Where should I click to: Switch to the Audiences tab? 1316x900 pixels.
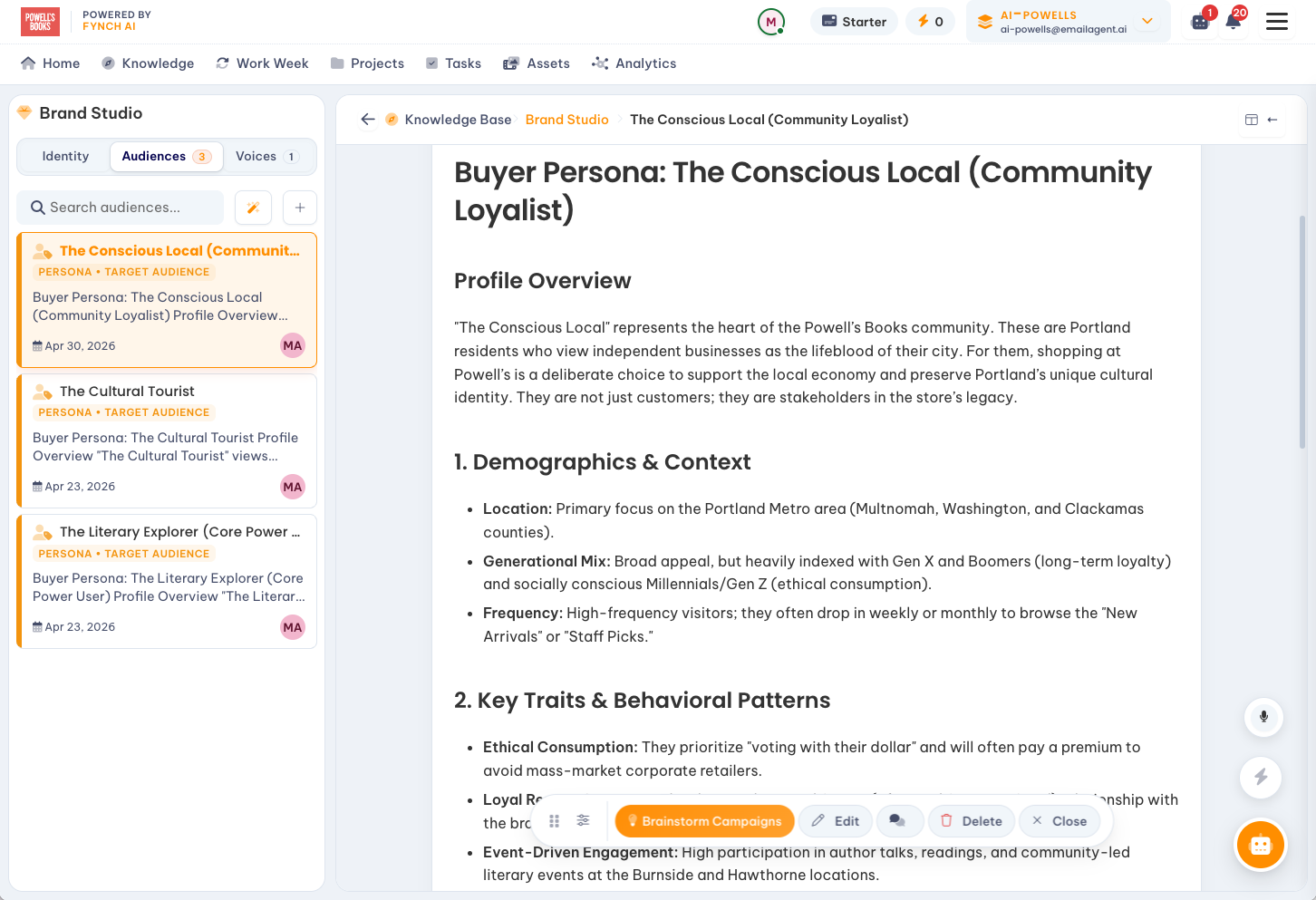point(166,156)
